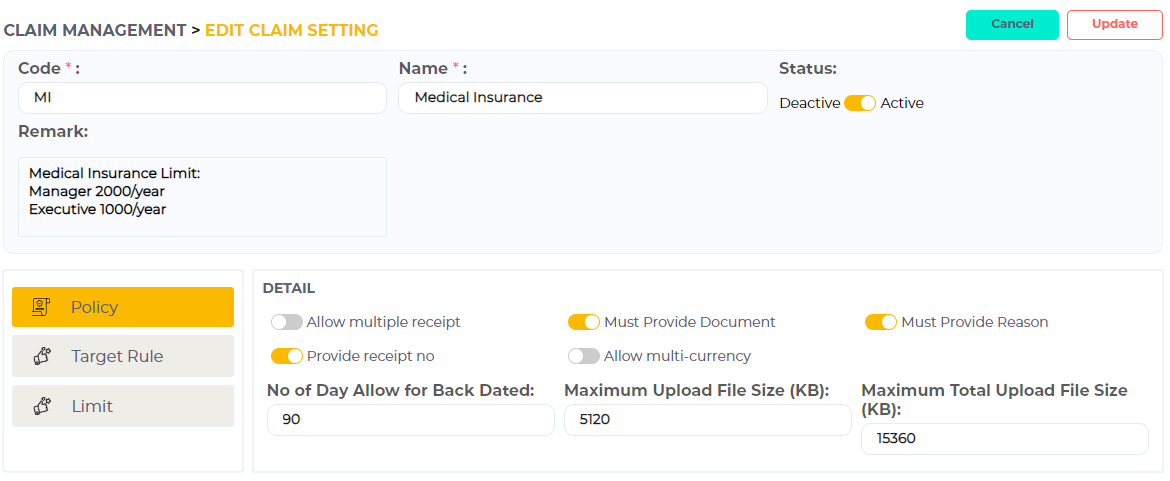The height and width of the screenshot is (481, 1170).
Task: Enable Allow multiple receipt toggle
Action: [x=286, y=322]
